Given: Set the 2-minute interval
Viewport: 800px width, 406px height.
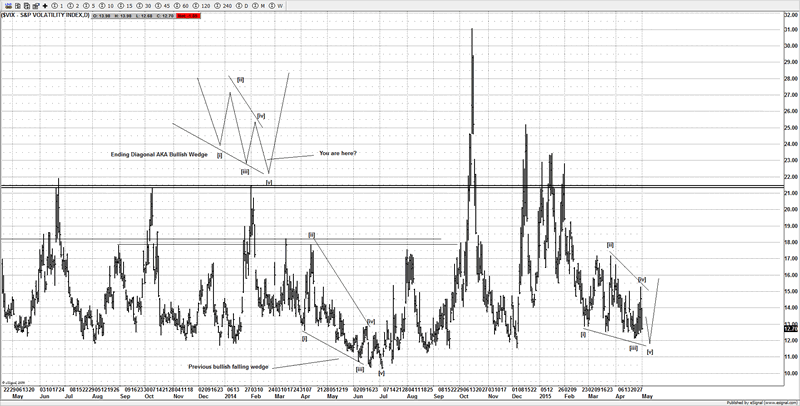Looking at the screenshot, I should pos(73,6).
